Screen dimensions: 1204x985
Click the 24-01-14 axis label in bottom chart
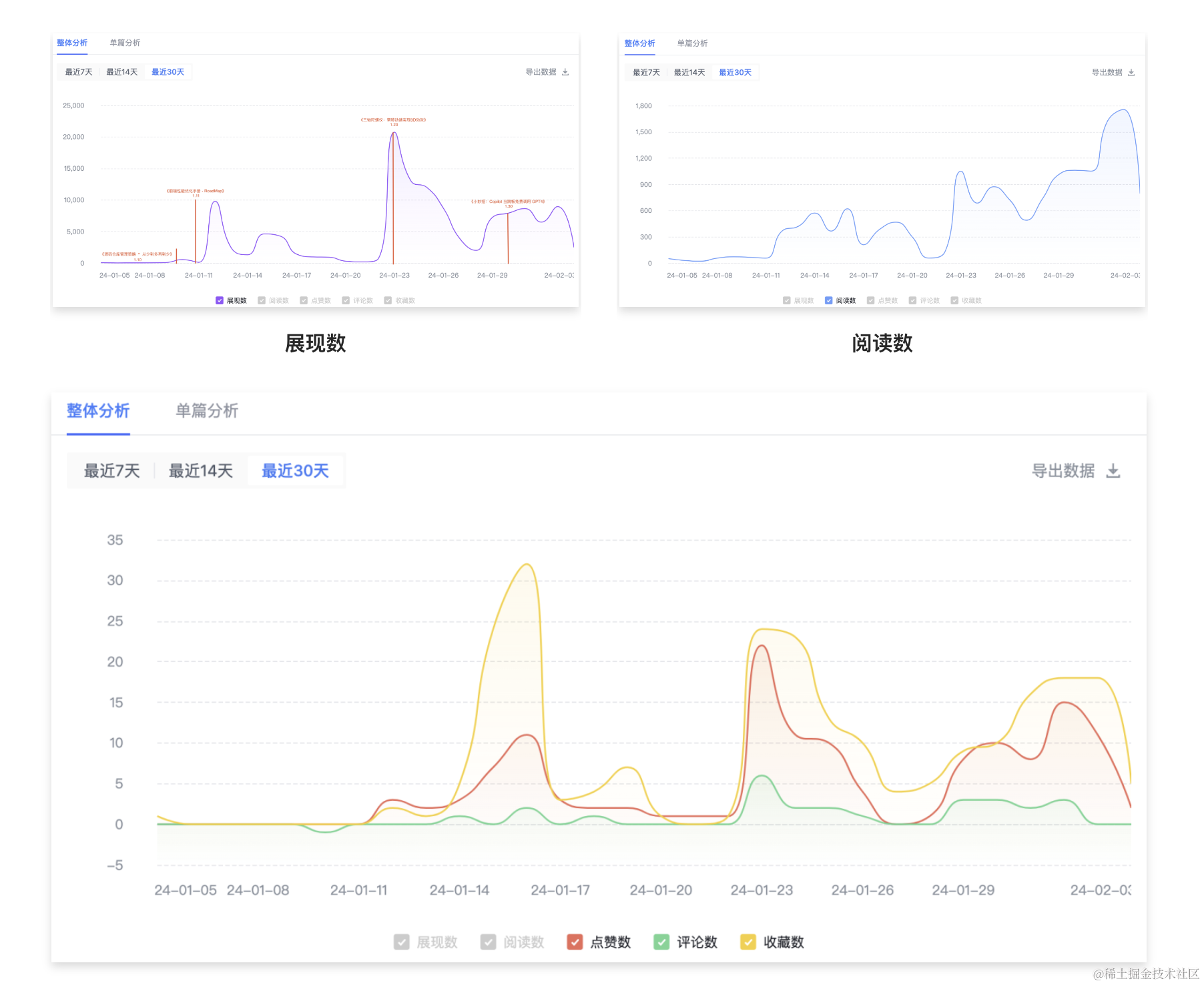[x=459, y=890]
